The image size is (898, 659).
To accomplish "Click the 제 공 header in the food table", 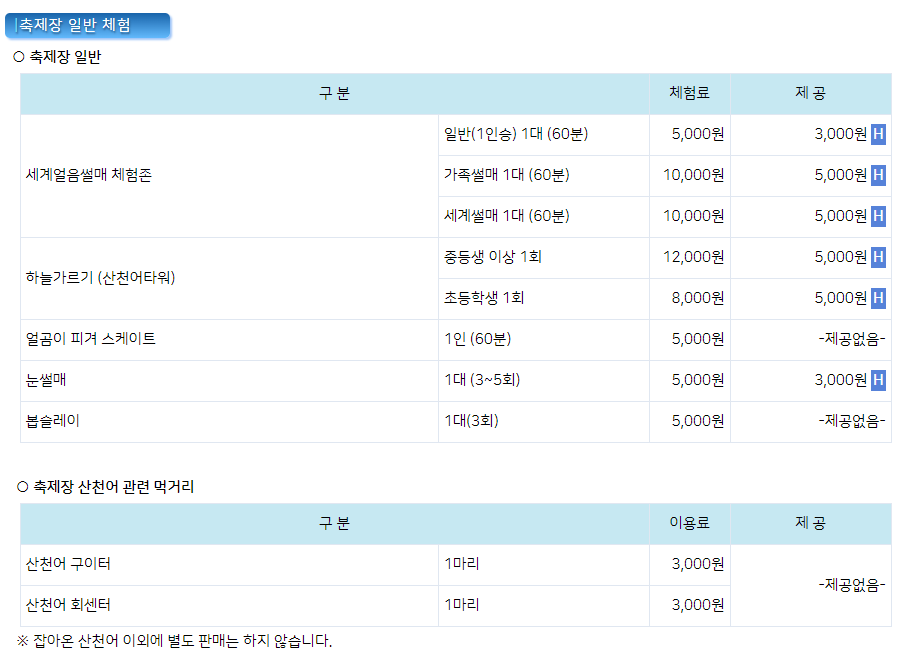I will click(810, 524).
